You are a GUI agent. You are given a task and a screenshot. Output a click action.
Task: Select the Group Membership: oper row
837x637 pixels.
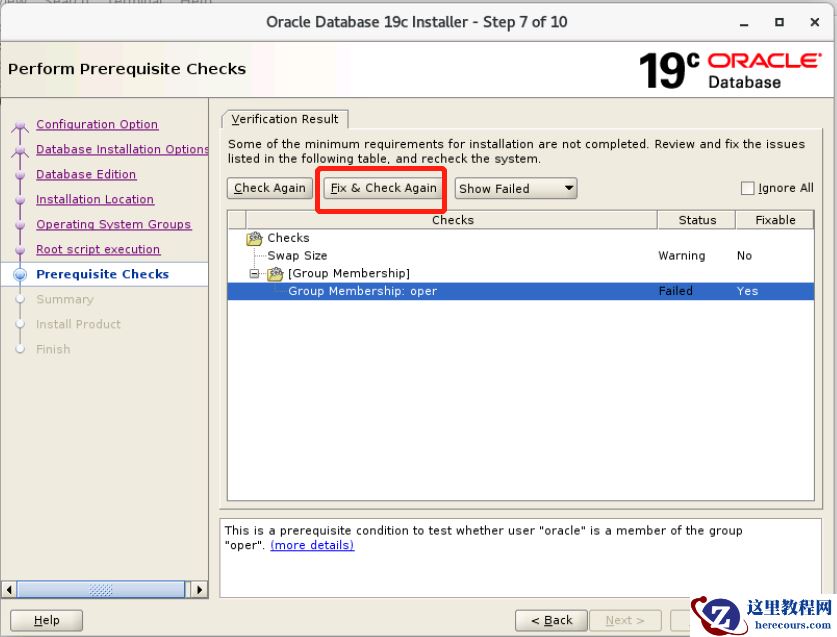tap(520, 291)
